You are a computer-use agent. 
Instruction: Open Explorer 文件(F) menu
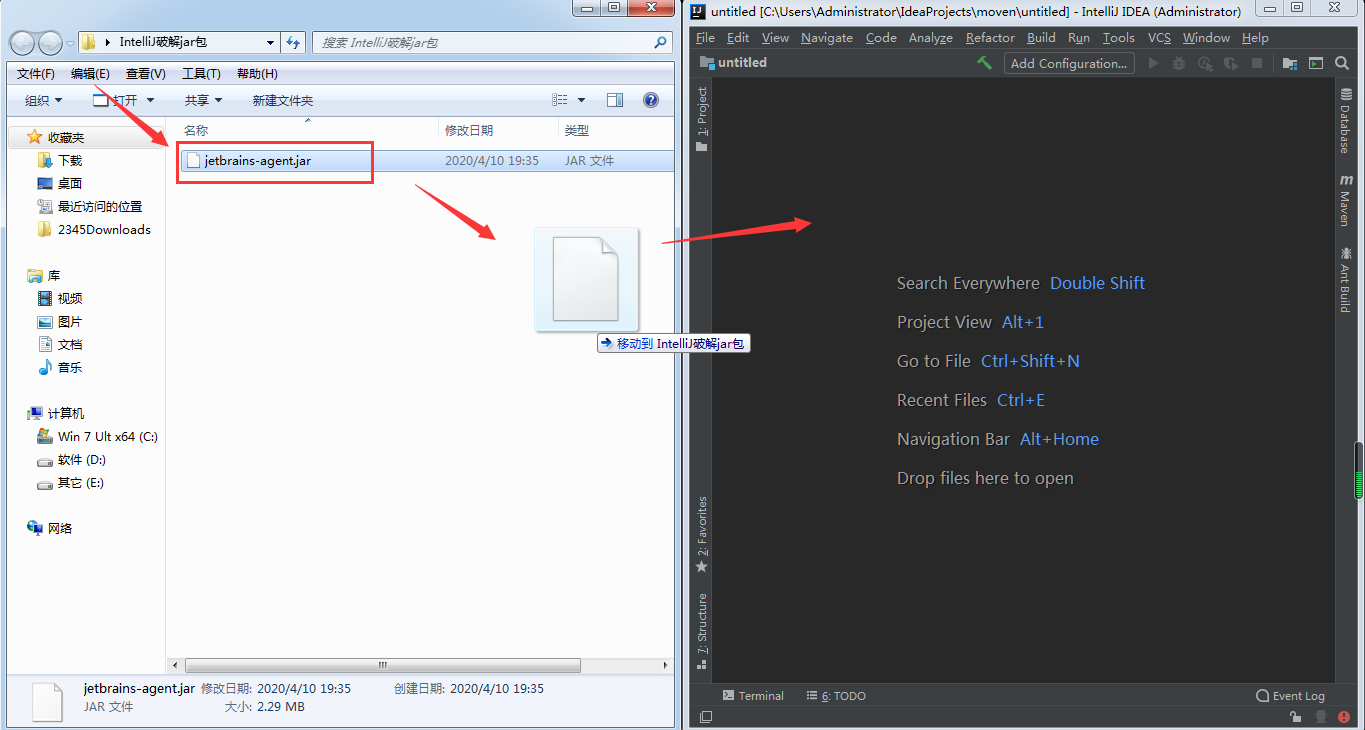[x=36, y=74]
